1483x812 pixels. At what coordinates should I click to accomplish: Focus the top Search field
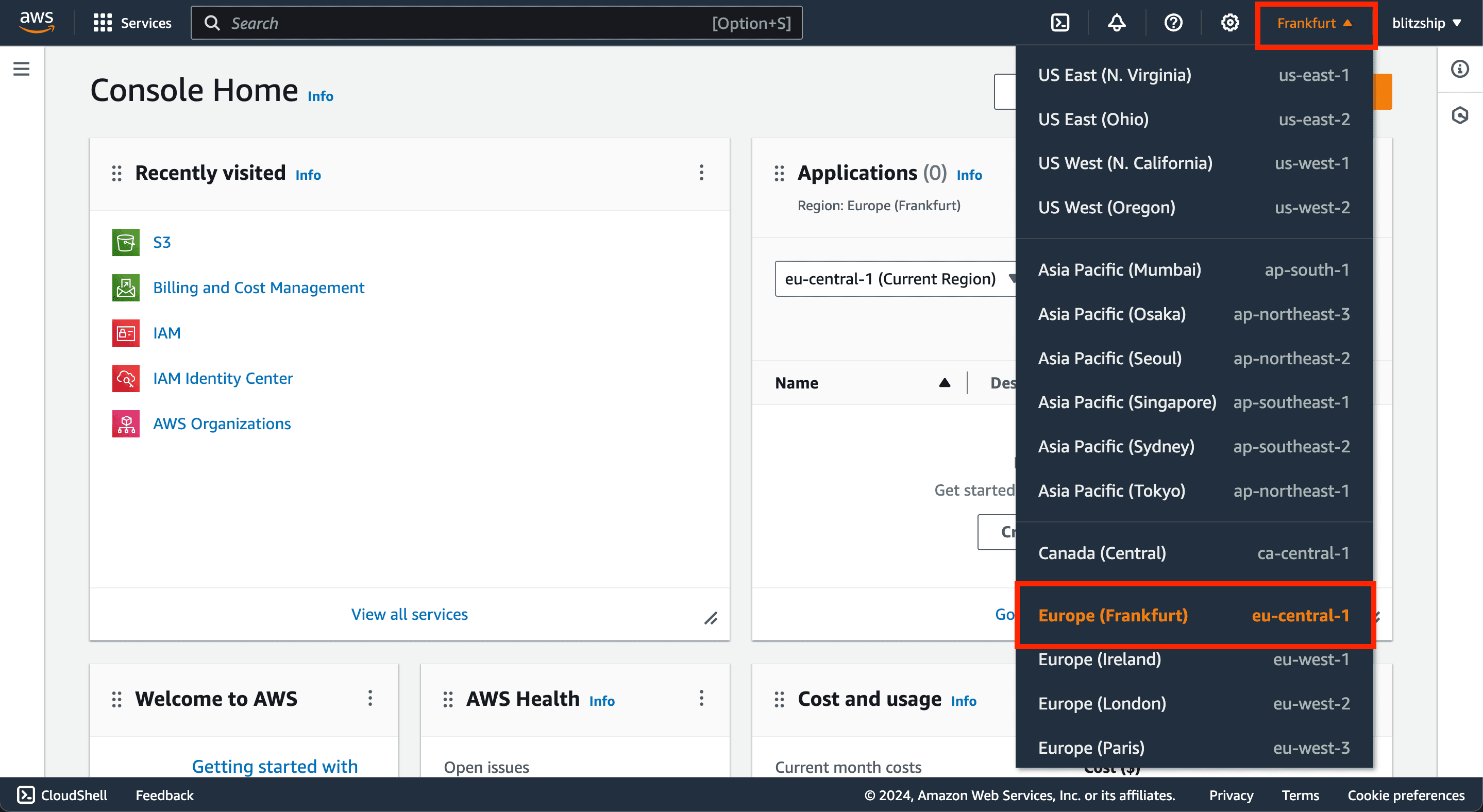click(496, 23)
